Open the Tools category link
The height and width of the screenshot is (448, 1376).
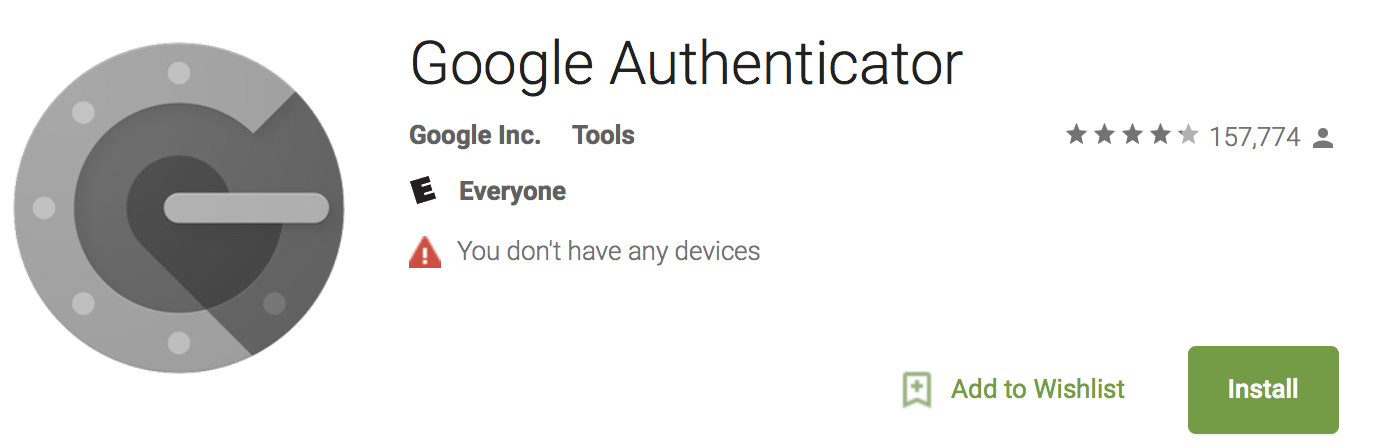(603, 135)
